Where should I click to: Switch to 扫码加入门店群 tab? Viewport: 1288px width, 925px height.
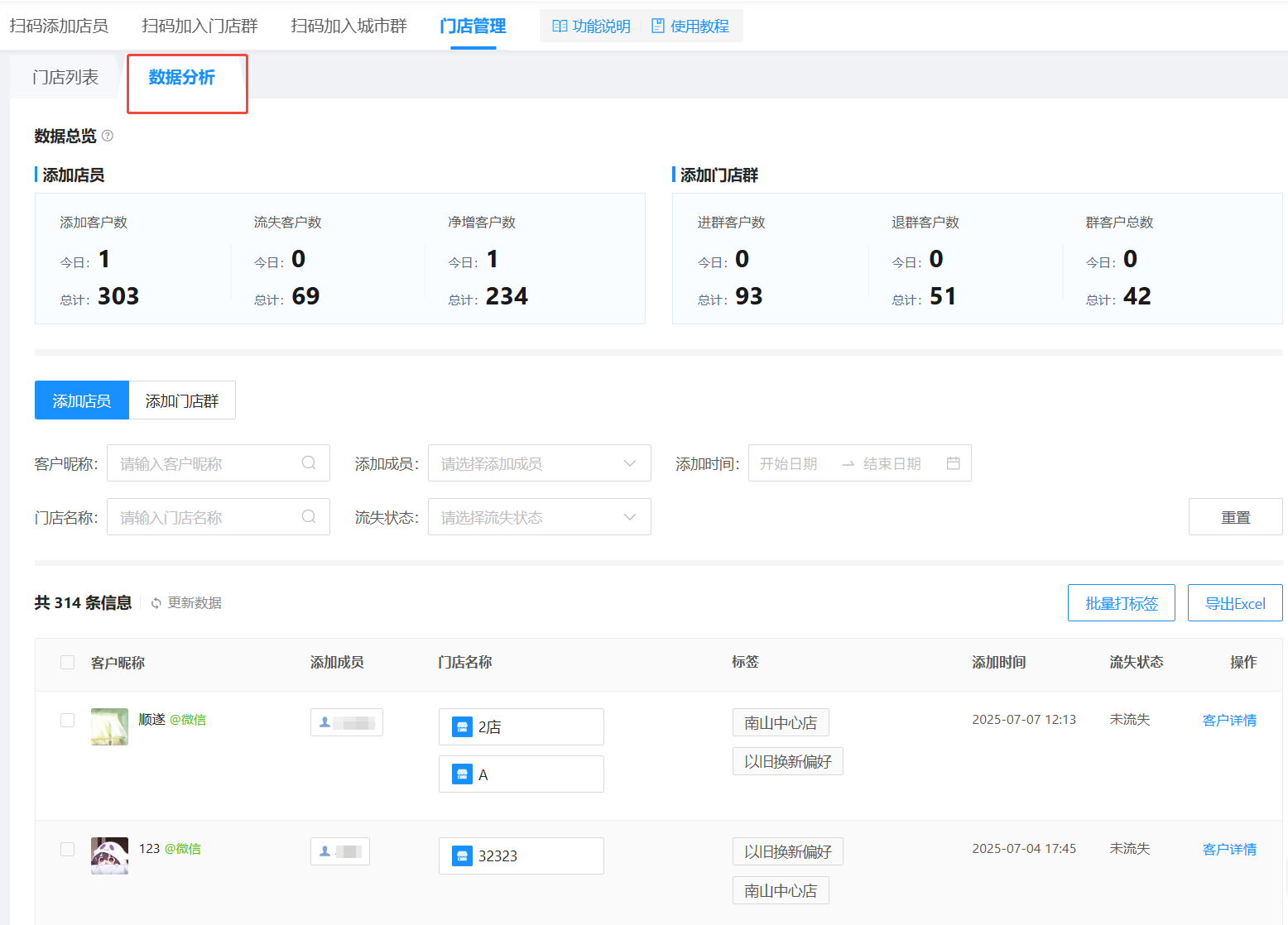199,26
